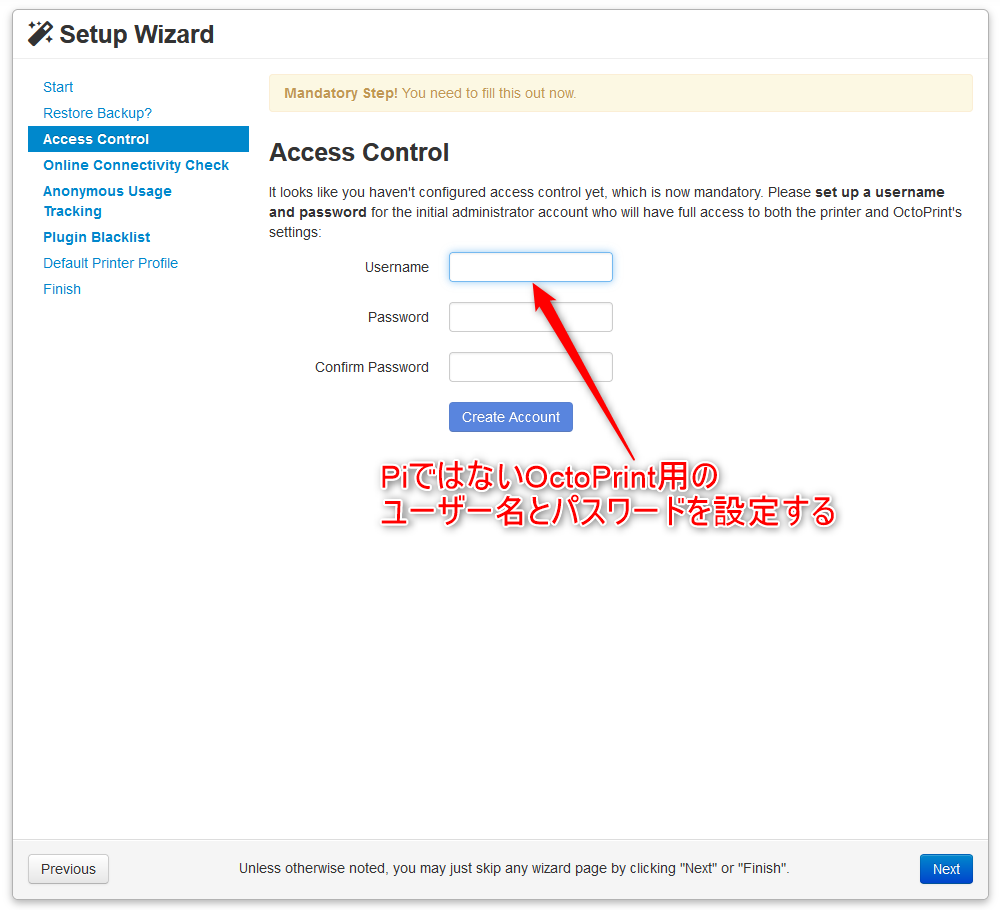The height and width of the screenshot is (910, 1000).
Task: Go to the Start wizard step
Action: (58, 87)
